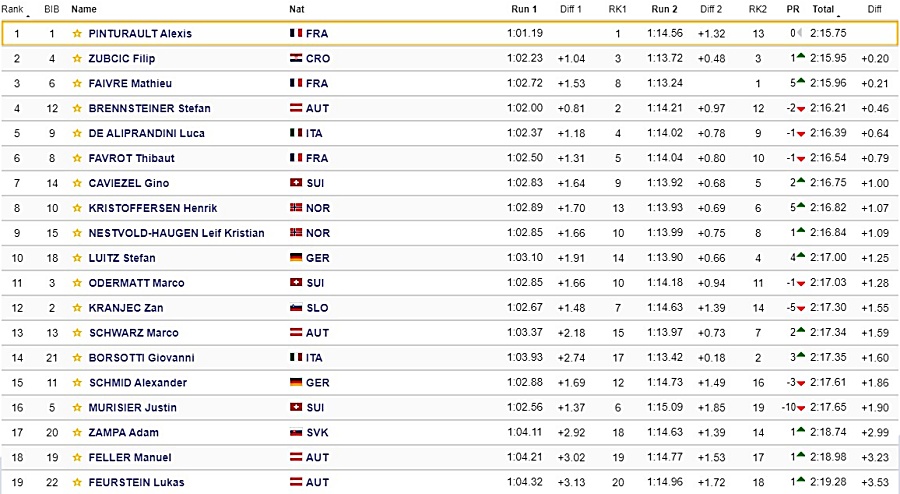Open athlete page for DE ALIPRANDINI Luca
Image resolution: width=900 pixels, height=494 pixels.
pyautogui.click(x=146, y=133)
